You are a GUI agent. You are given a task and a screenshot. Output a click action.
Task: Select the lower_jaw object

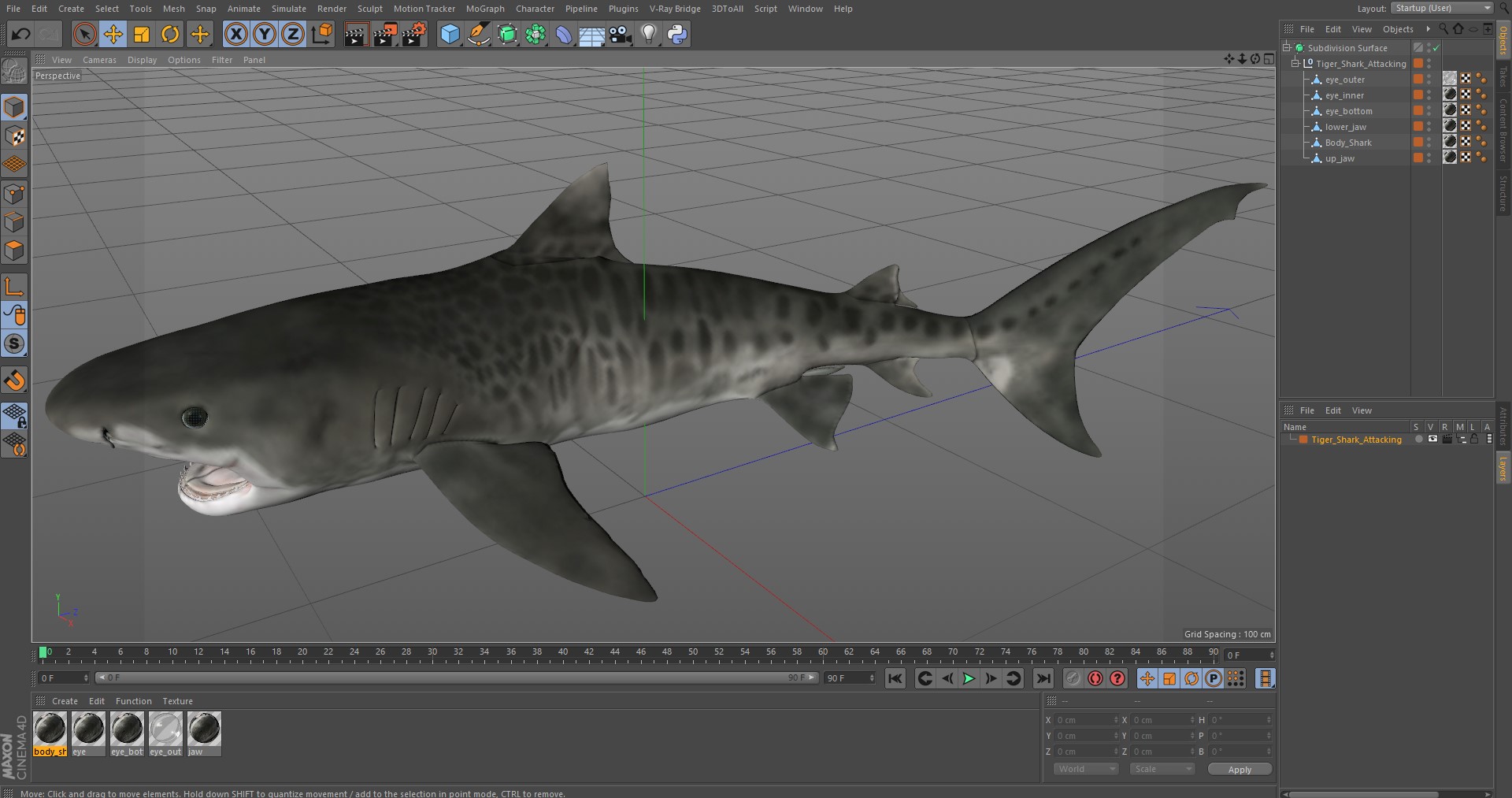[x=1345, y=127]
